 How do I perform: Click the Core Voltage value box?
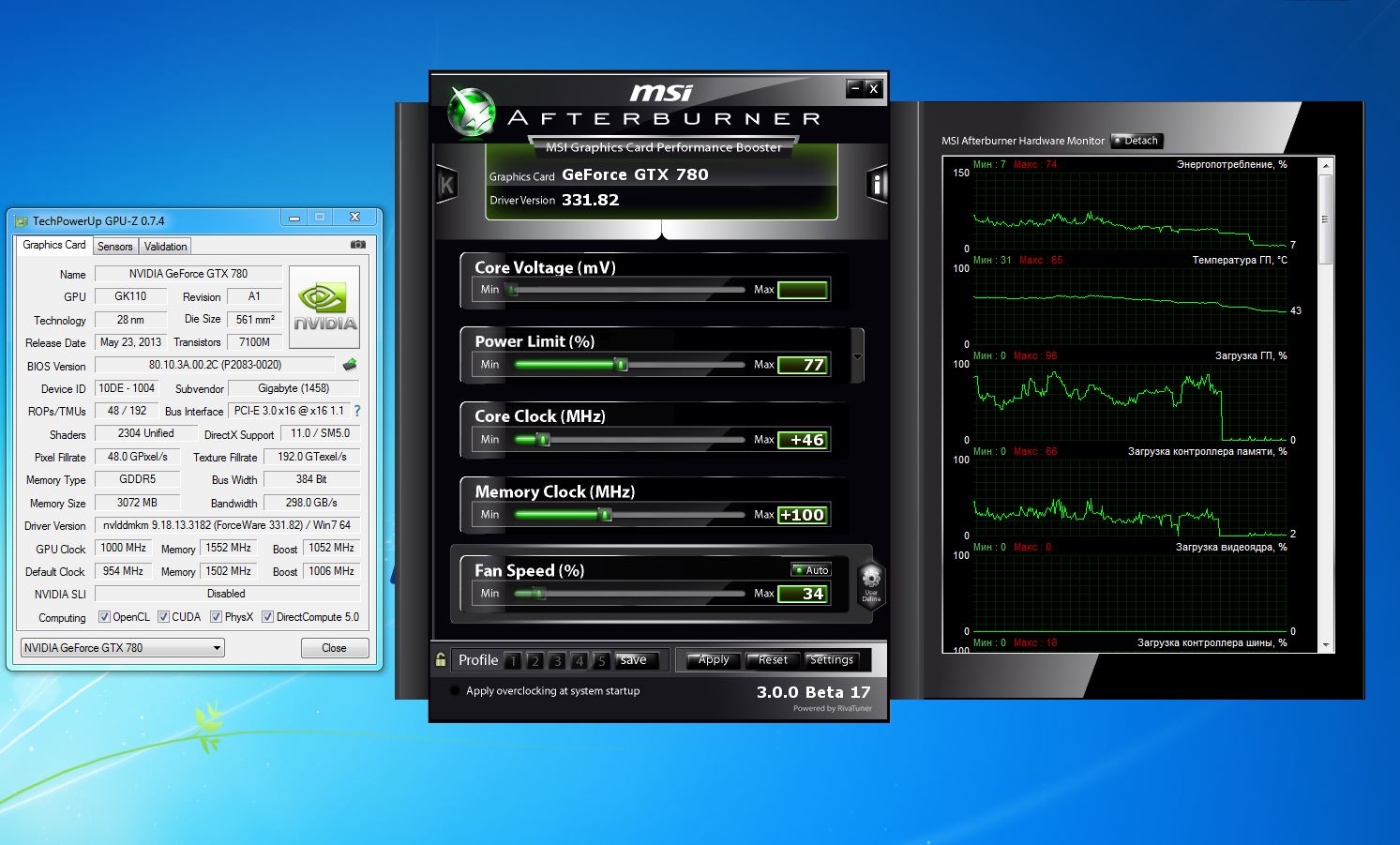(x=803, y=290)
